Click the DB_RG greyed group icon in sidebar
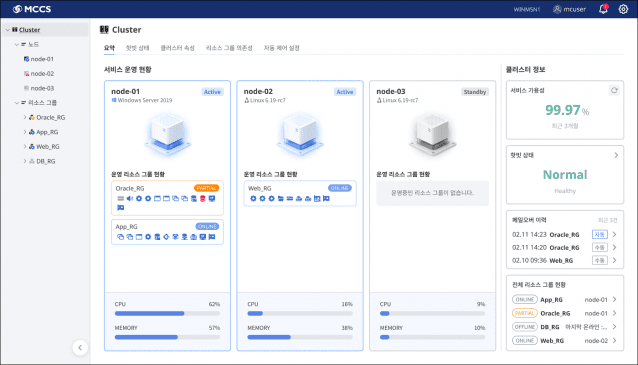 click(x=32, y=161)
